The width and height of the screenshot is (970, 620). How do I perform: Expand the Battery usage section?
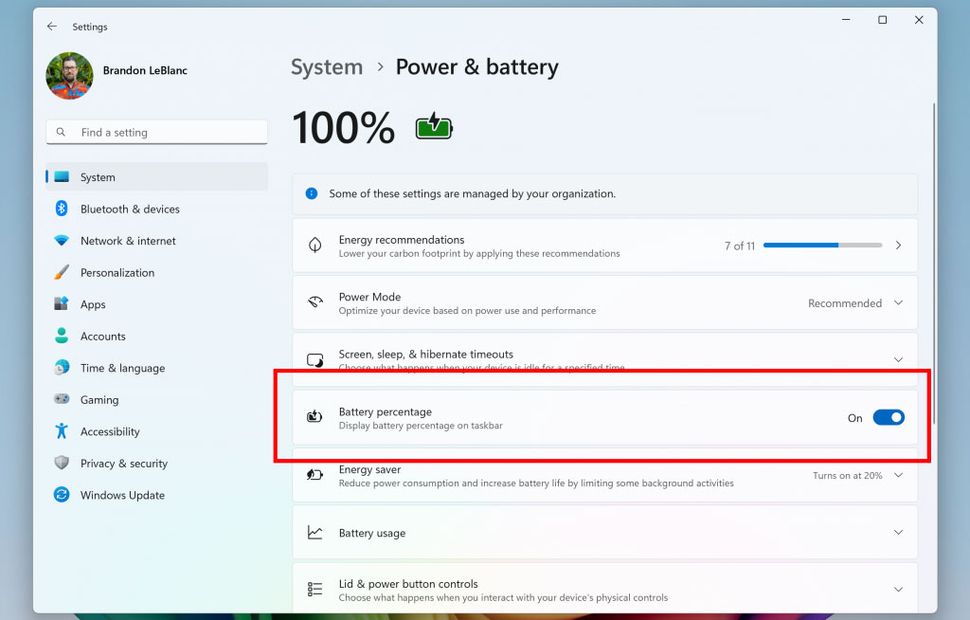[896, 532]
